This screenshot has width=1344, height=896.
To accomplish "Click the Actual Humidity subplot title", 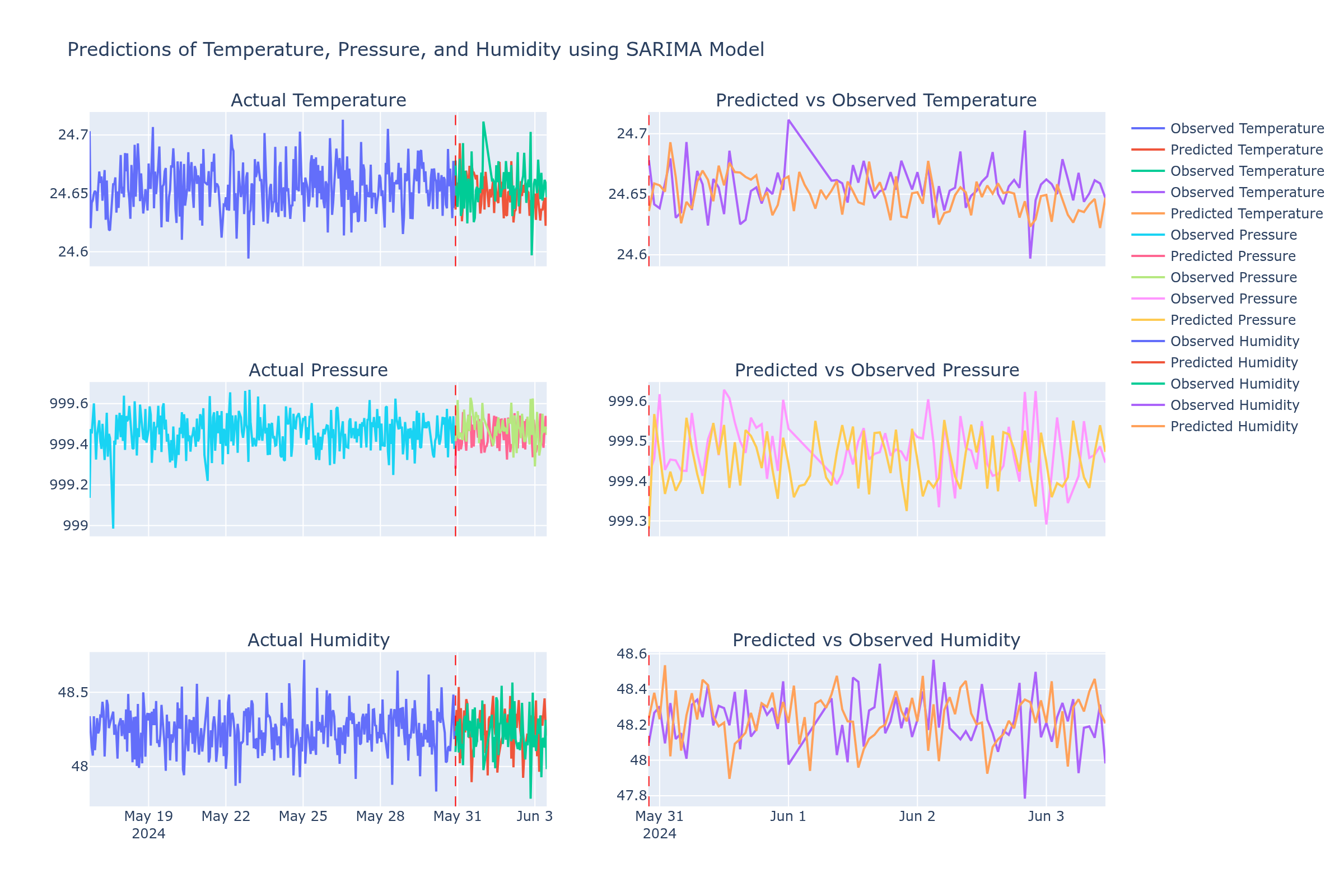I will tap(318, 640).
